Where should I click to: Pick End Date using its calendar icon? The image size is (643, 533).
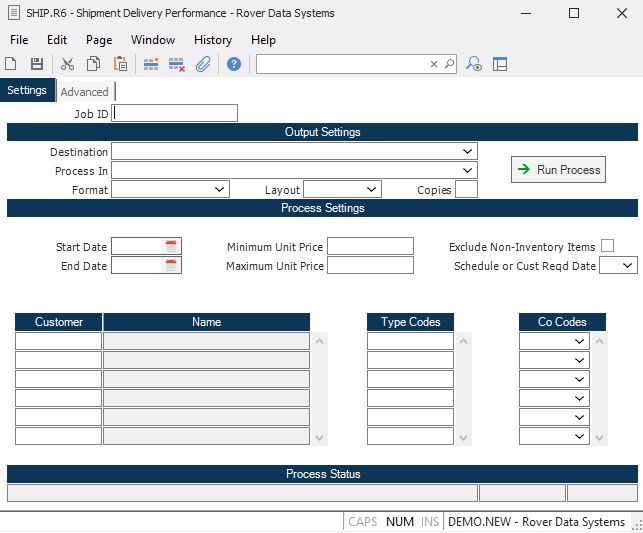pyautogui.click(x=171, y=266)
